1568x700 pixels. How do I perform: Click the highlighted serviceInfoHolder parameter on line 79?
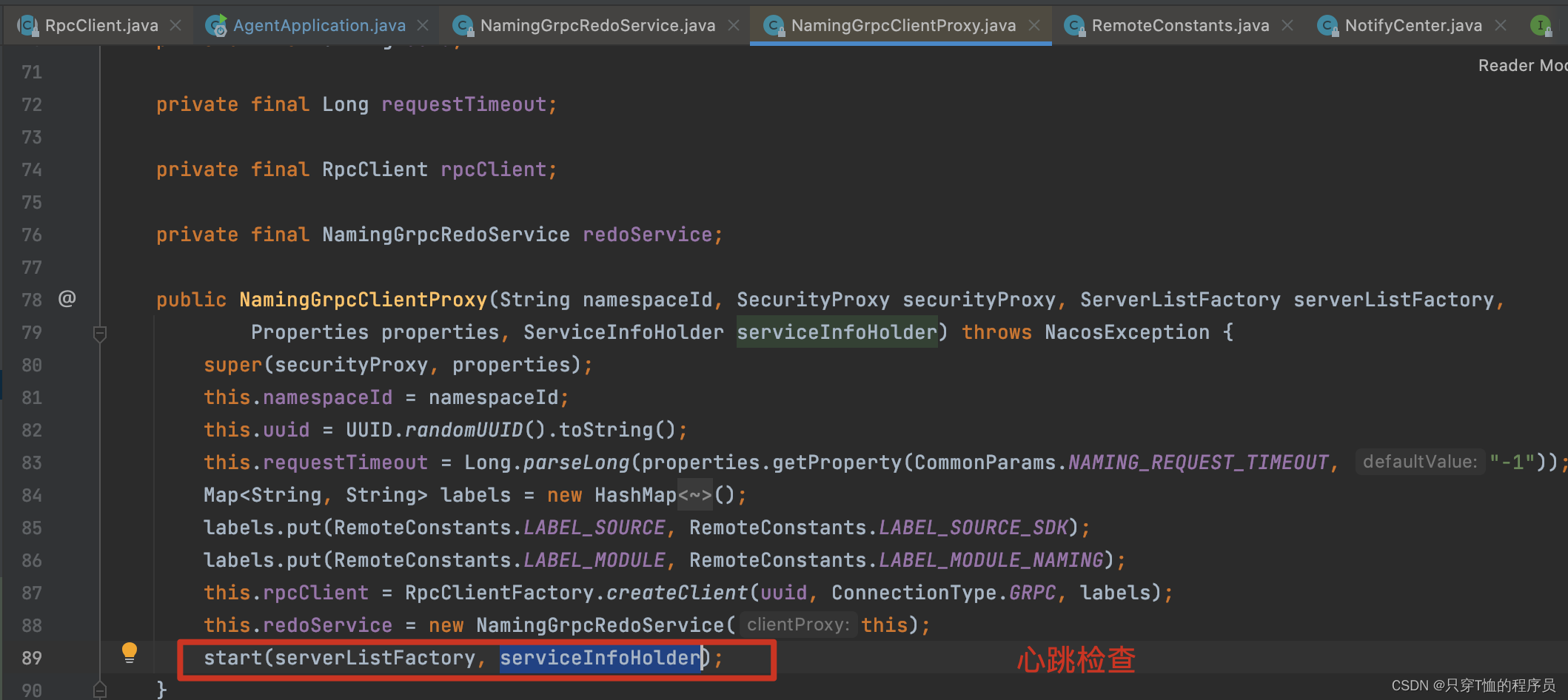(837, 332)
